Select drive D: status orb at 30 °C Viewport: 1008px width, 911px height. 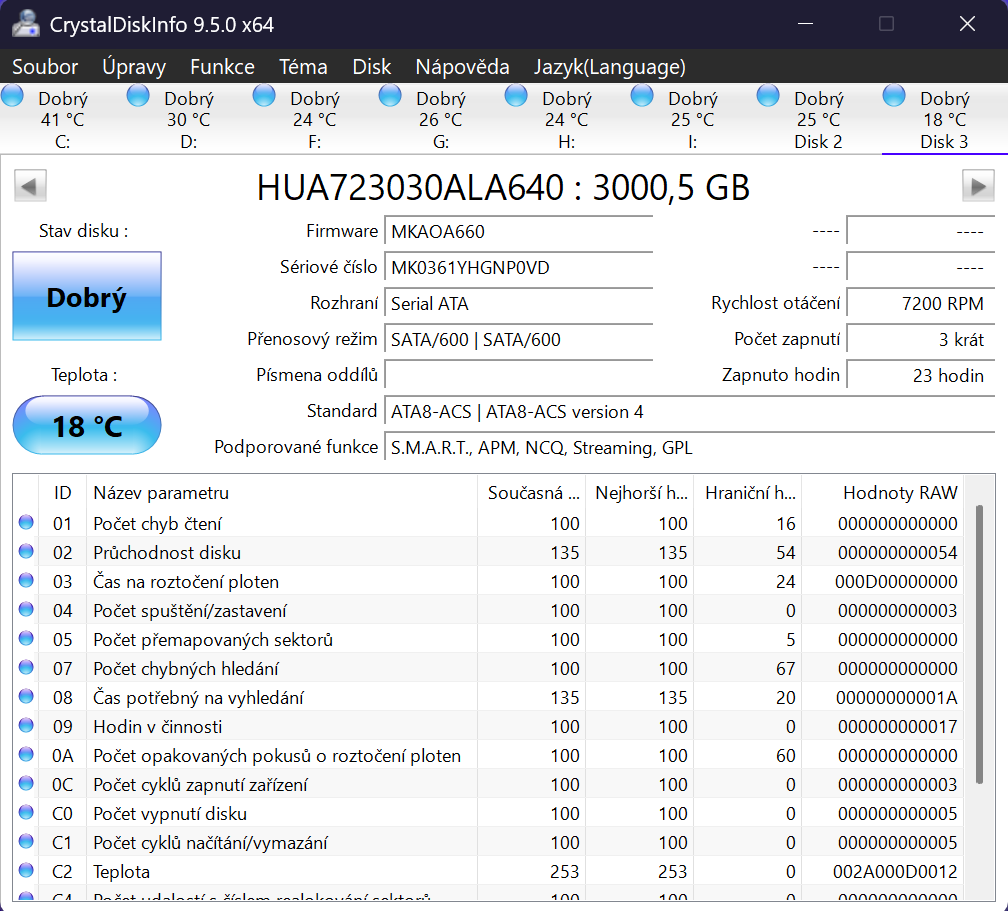point(138,96)
